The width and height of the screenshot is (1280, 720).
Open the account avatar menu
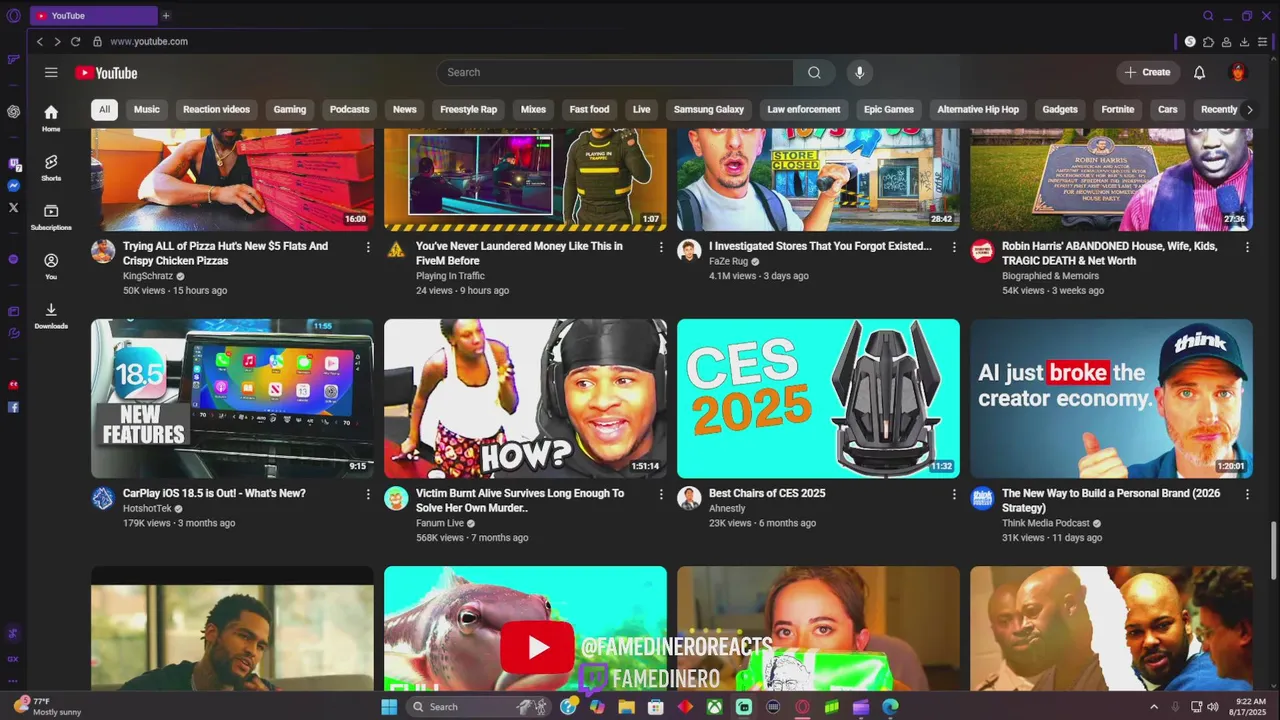pyautogui.click(x=1238, y=72)
